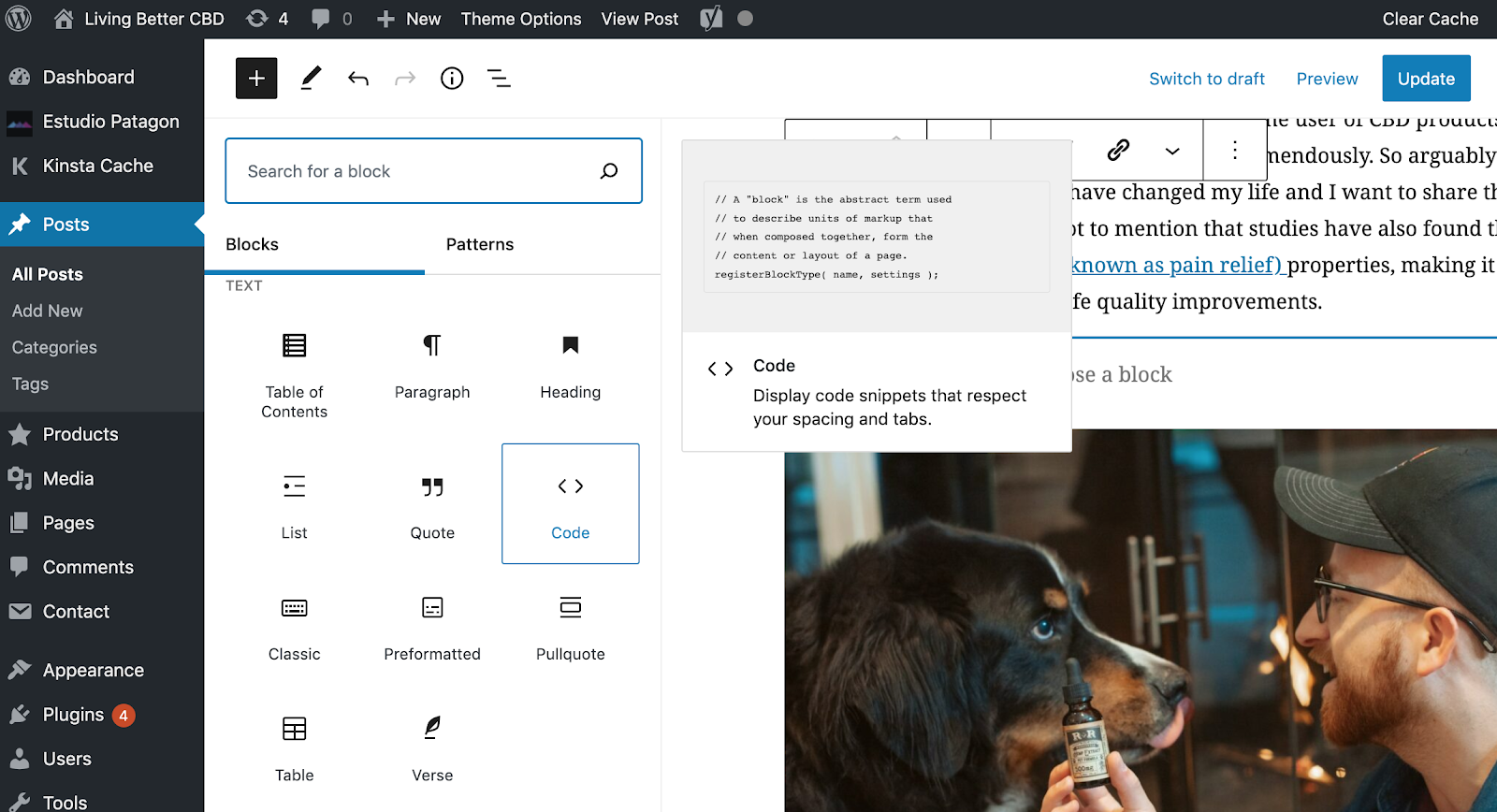Screen dimensions: 1497x812
Task: Insert a Code block
Action: pyautogui.click(x=571, y=503)
